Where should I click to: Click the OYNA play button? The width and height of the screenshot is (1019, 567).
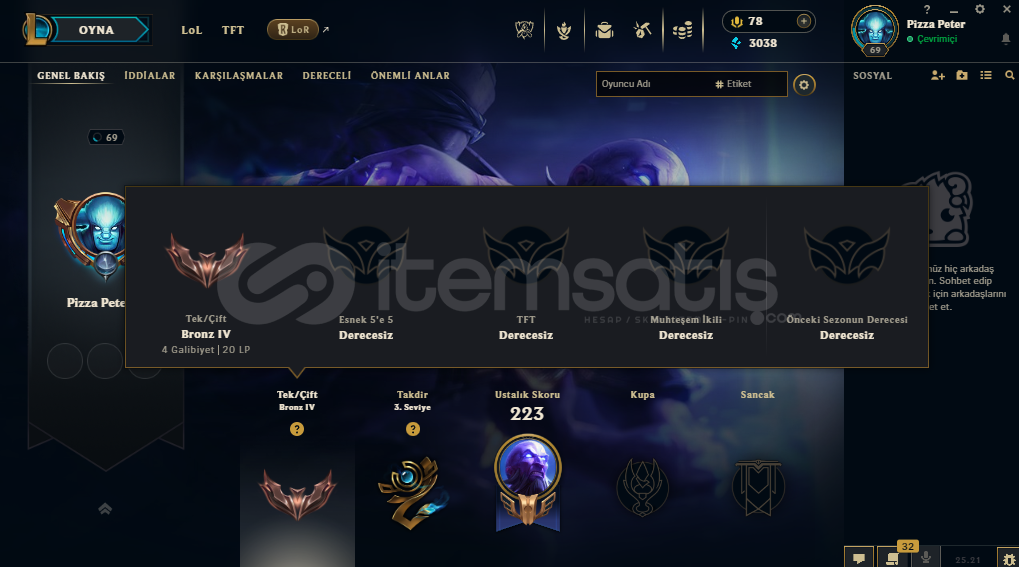[x=99, y=30]
